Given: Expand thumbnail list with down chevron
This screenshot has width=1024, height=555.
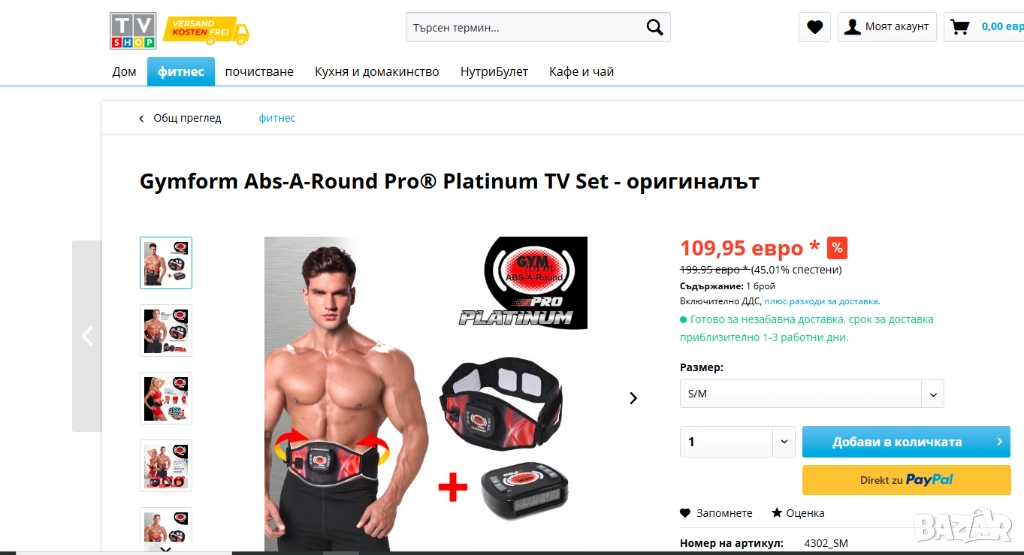Looking at the screenshot, I should 166,549.
